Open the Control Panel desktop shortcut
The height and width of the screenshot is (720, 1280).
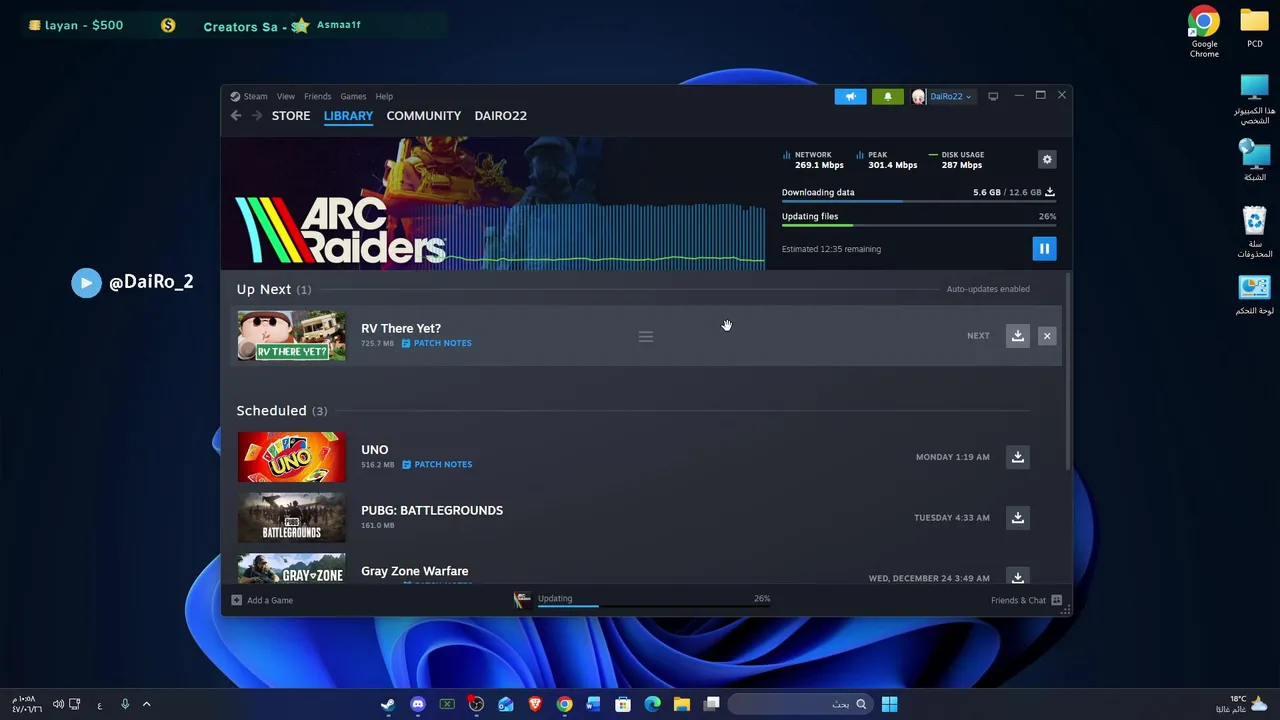pyautogui.click(x=1254, y=295)
